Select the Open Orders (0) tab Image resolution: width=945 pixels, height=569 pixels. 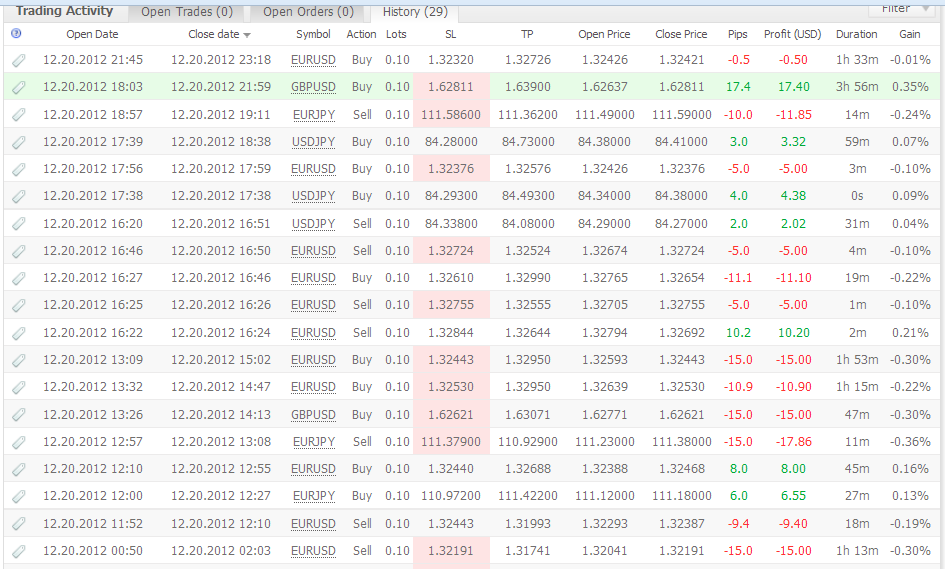click(308, 12)
